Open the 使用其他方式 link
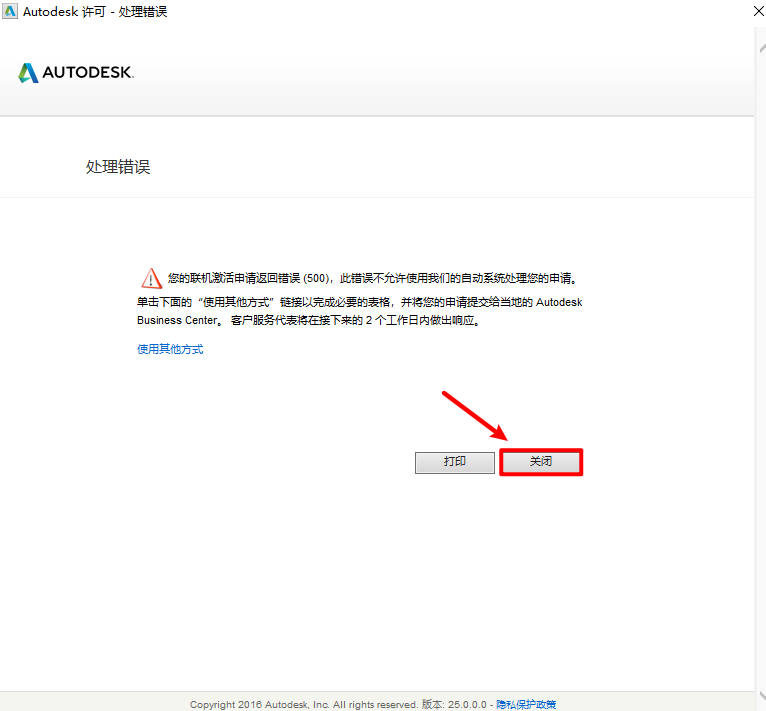The height and width of the screenshot is (711, 766). click(170, 350)
